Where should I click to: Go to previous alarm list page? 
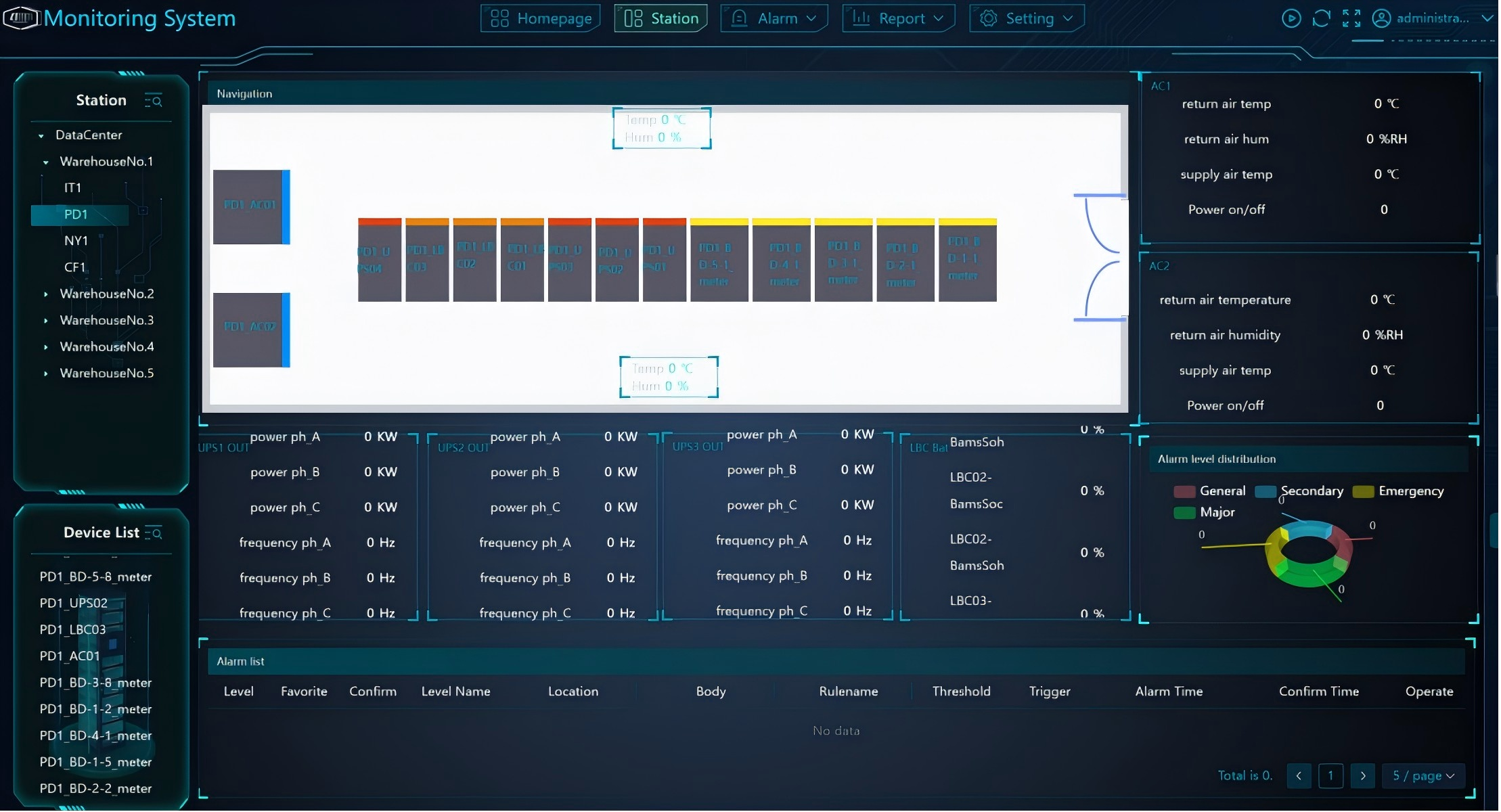pyautogui.click(x=1300, y=777)
